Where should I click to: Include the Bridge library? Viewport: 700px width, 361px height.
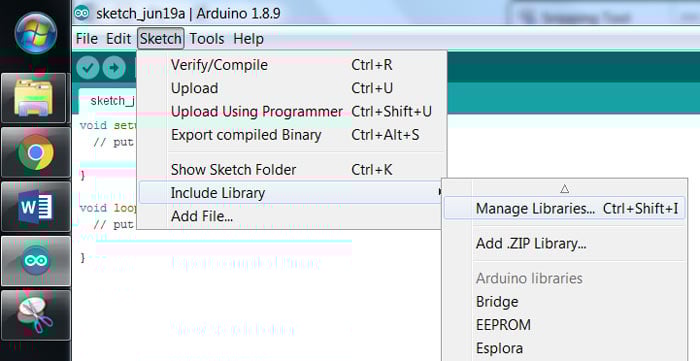(x=564, y=302)
